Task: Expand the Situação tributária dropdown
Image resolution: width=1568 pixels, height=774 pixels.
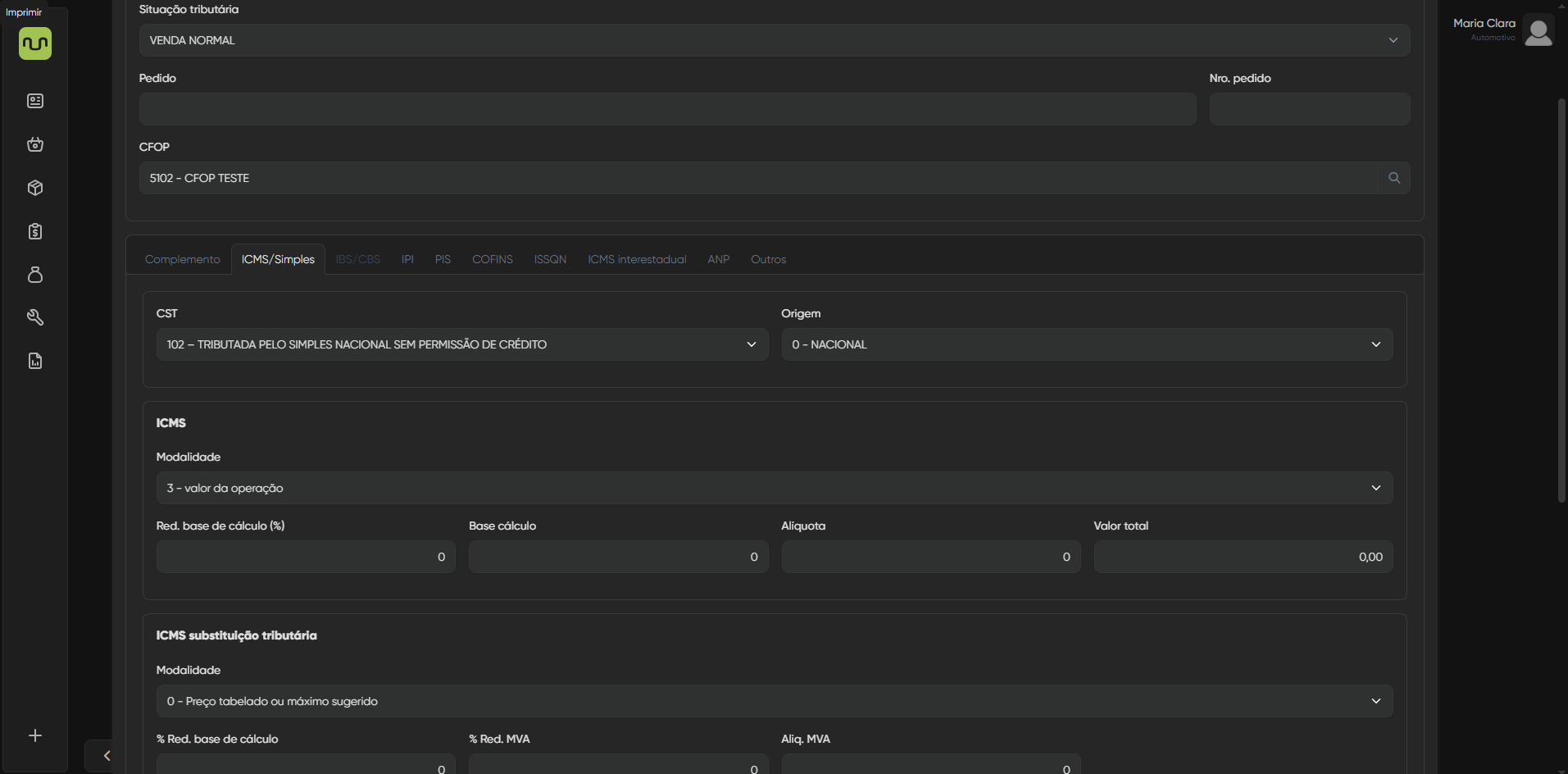Action: pos(774,40)
